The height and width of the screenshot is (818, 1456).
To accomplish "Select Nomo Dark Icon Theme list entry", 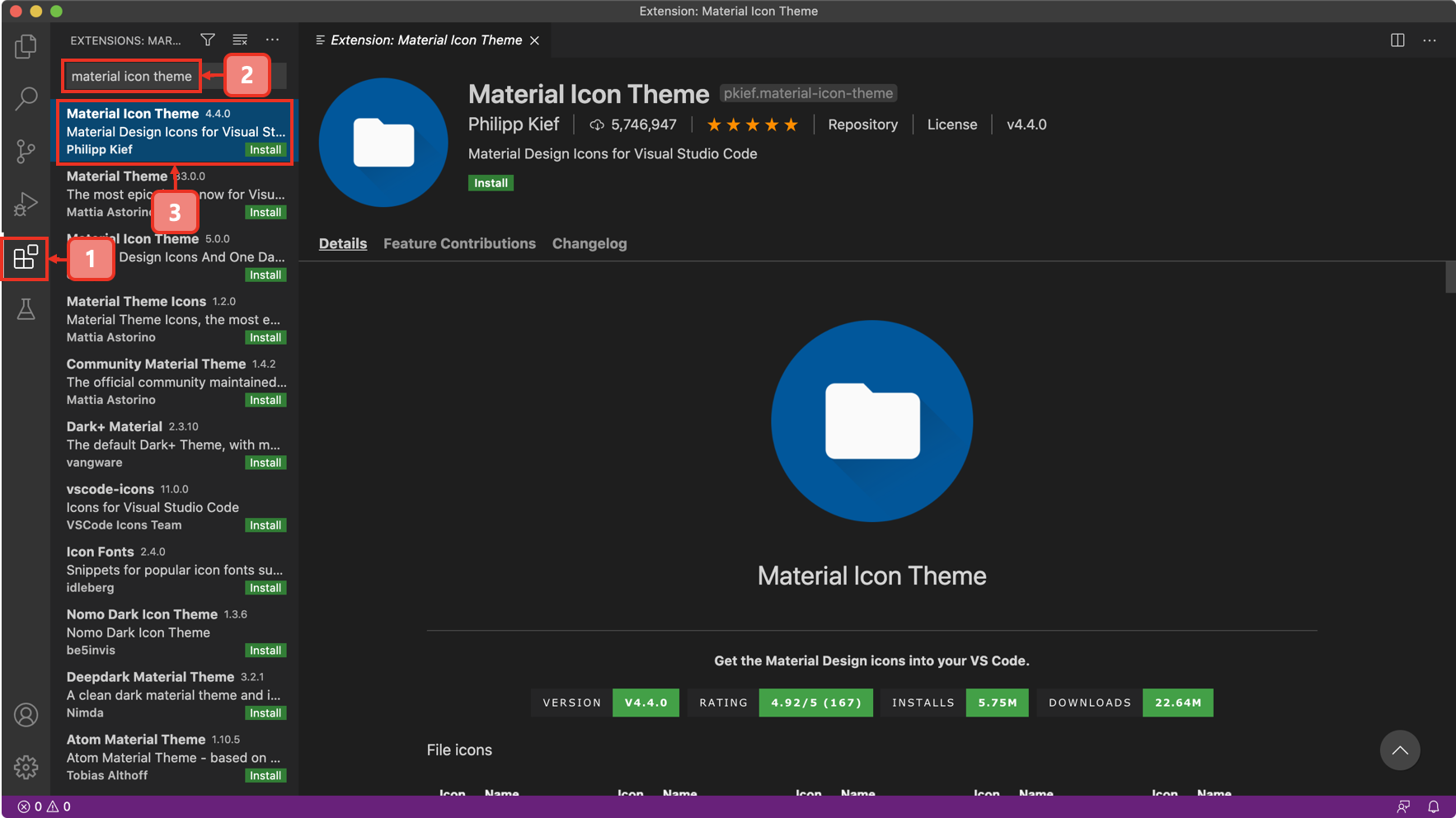I will [175, 632].
